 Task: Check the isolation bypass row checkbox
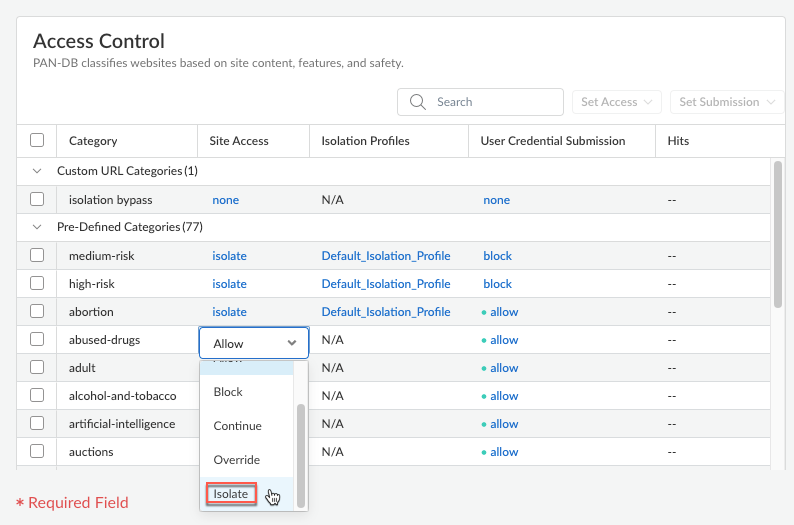click(x=37, y=200)
